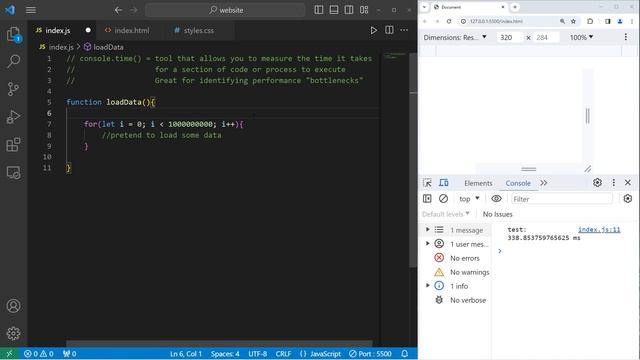
Task: Open the Search view in activity bar
Action: tap(13, 61)
